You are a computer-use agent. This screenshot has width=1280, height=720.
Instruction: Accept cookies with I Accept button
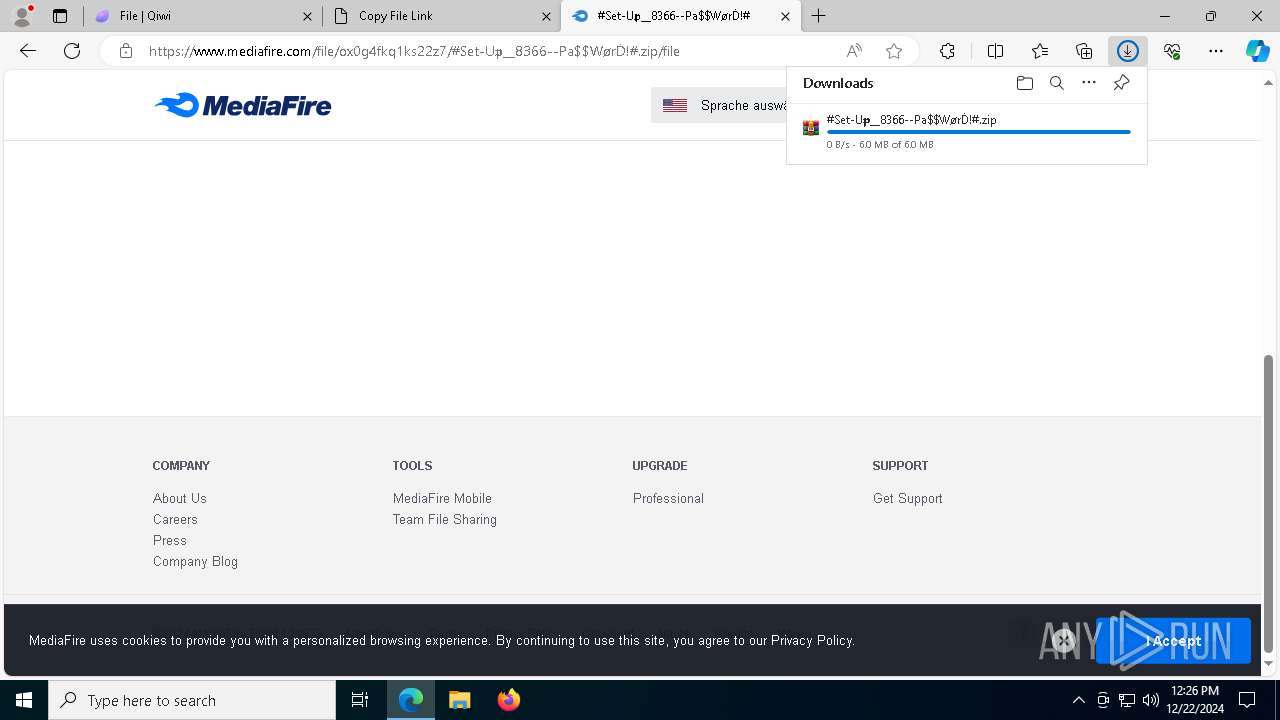(x=1173, y=640)
